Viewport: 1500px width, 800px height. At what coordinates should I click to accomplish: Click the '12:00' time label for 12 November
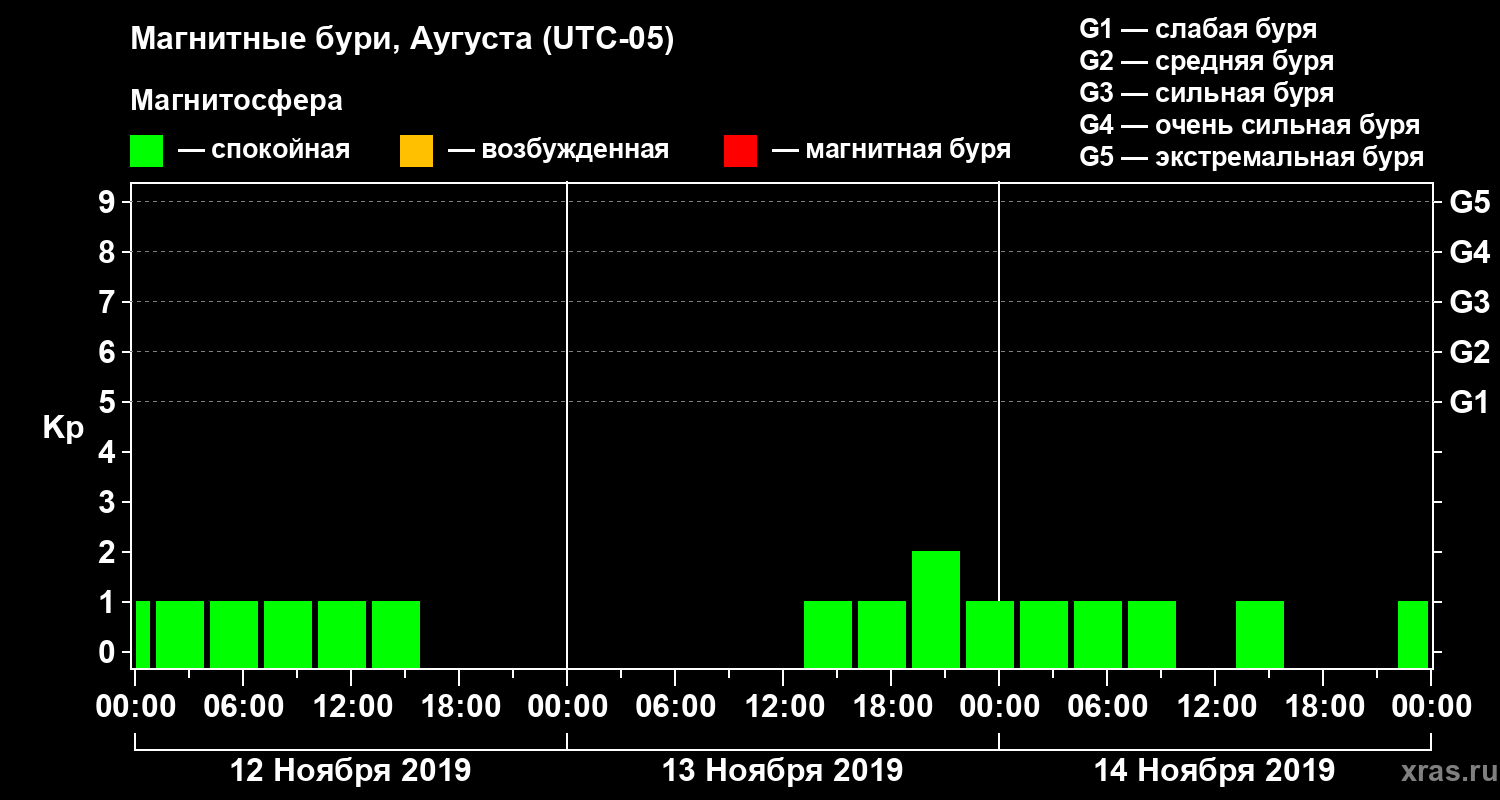coord(351,707)
